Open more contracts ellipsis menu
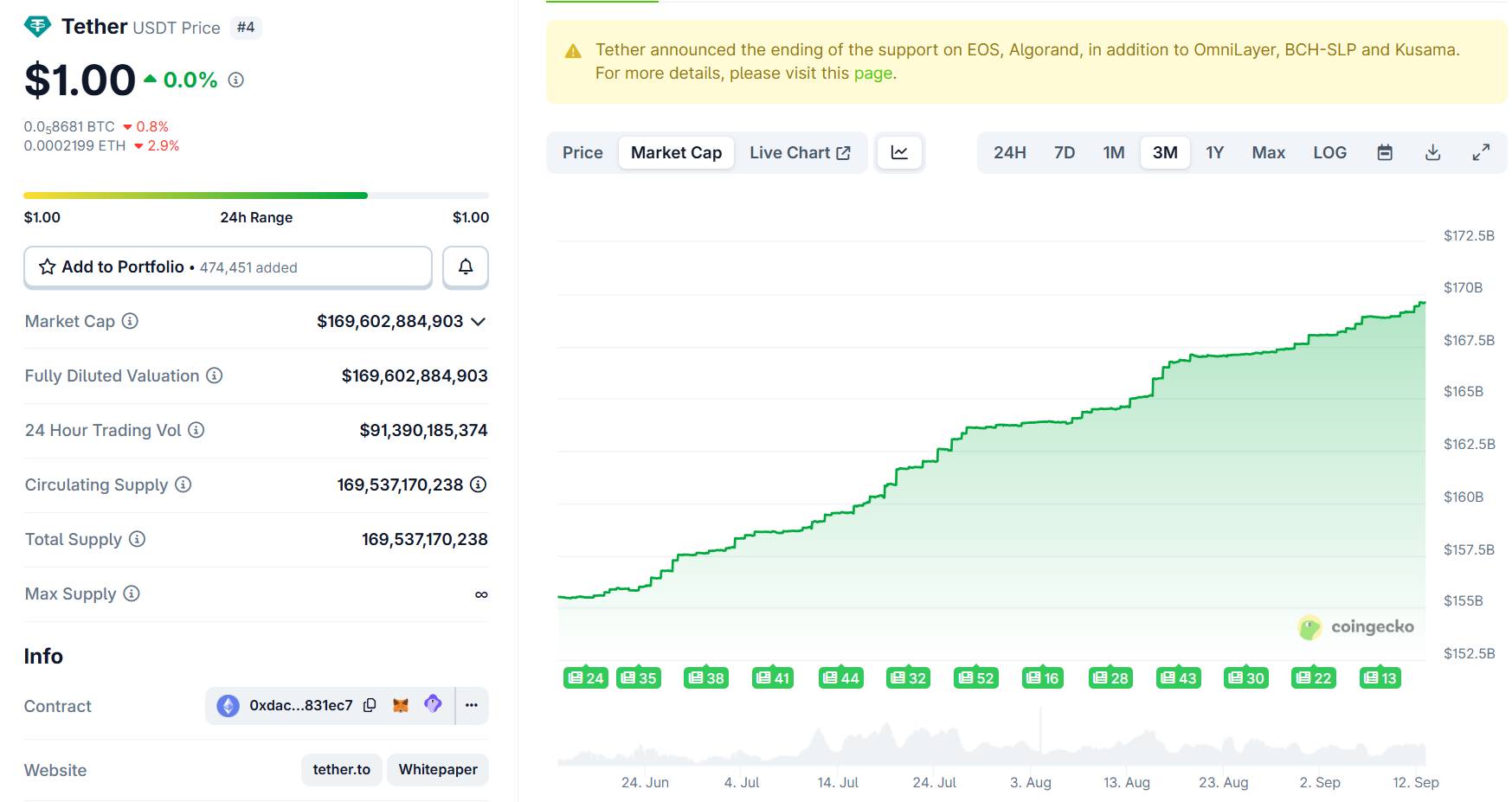This screenshot has width=1512, height=802. 472,705
